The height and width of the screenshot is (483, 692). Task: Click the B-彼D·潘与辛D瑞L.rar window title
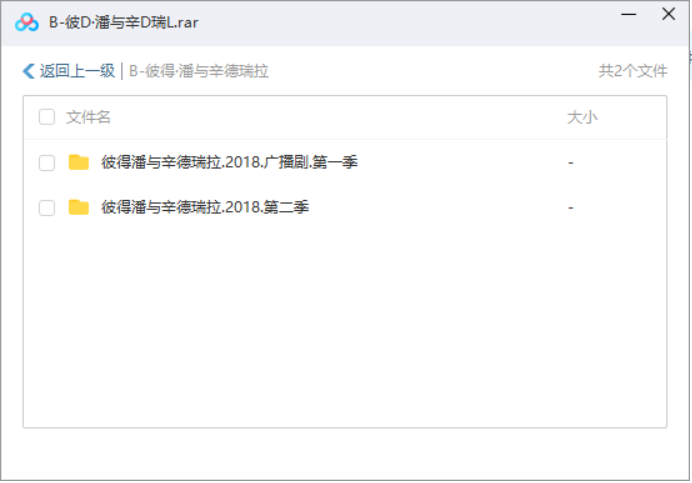click(124, 23)
